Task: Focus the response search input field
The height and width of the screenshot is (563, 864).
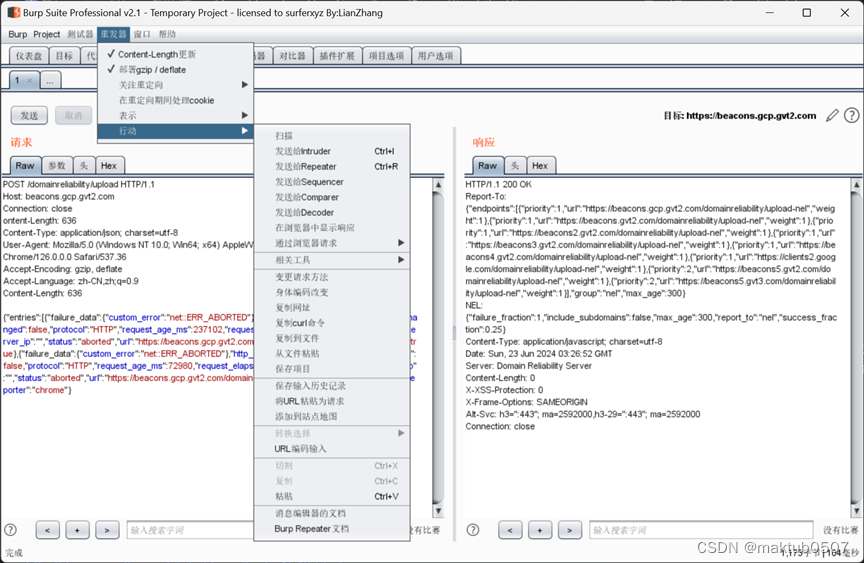Action: (701, 530)
